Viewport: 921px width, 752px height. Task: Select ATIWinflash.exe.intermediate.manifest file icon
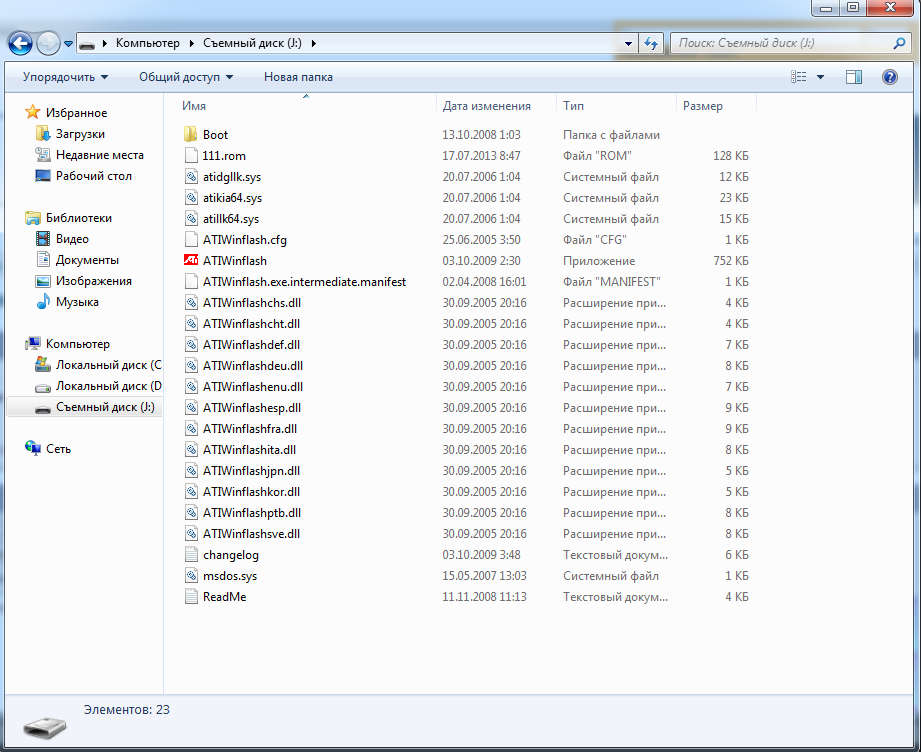coord(191,281)
